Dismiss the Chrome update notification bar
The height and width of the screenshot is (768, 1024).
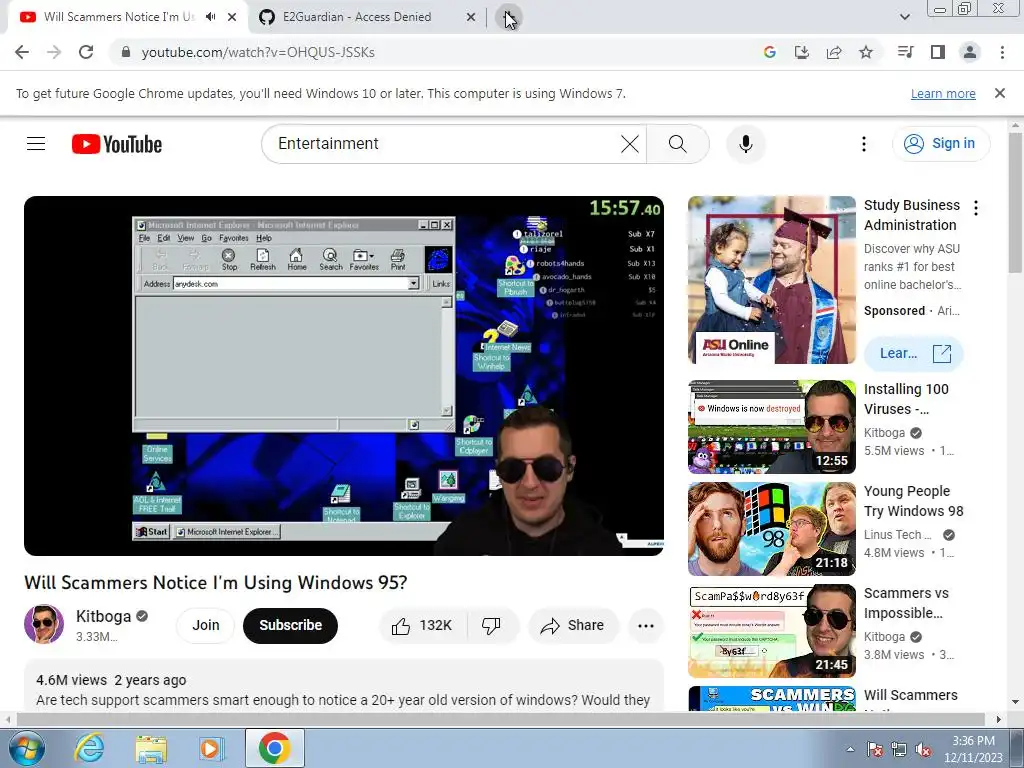1000,93
